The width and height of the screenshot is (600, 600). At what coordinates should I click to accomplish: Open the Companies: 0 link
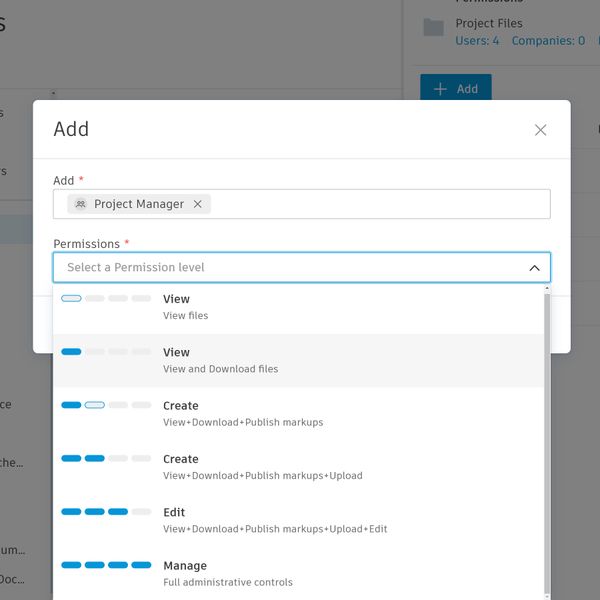[548, 41]
